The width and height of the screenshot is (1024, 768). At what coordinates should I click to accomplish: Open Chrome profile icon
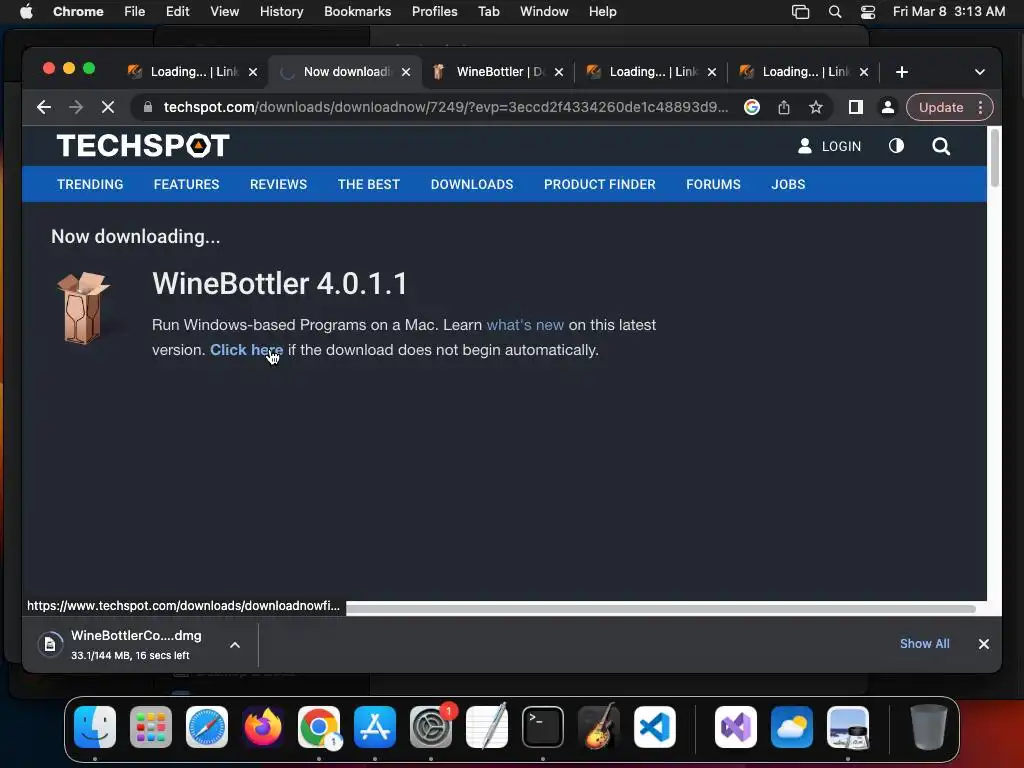click(x=888, y=107)
